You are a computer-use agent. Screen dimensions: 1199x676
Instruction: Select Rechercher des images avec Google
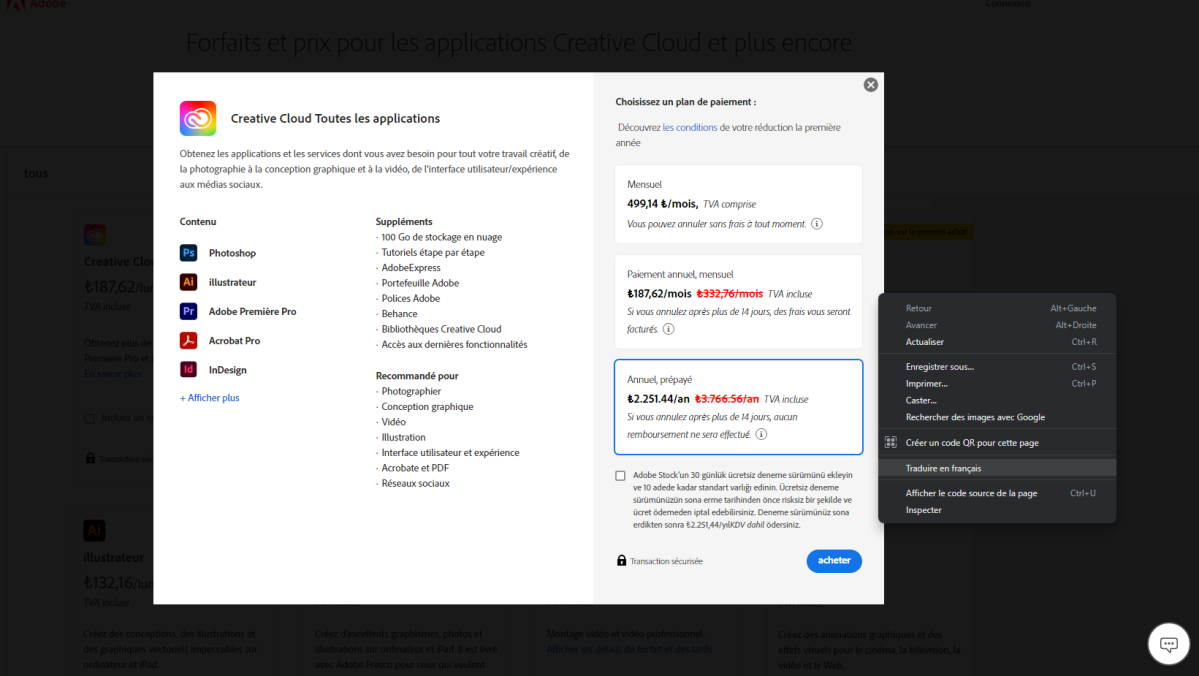pyautogui.click(x=997, y=417)
